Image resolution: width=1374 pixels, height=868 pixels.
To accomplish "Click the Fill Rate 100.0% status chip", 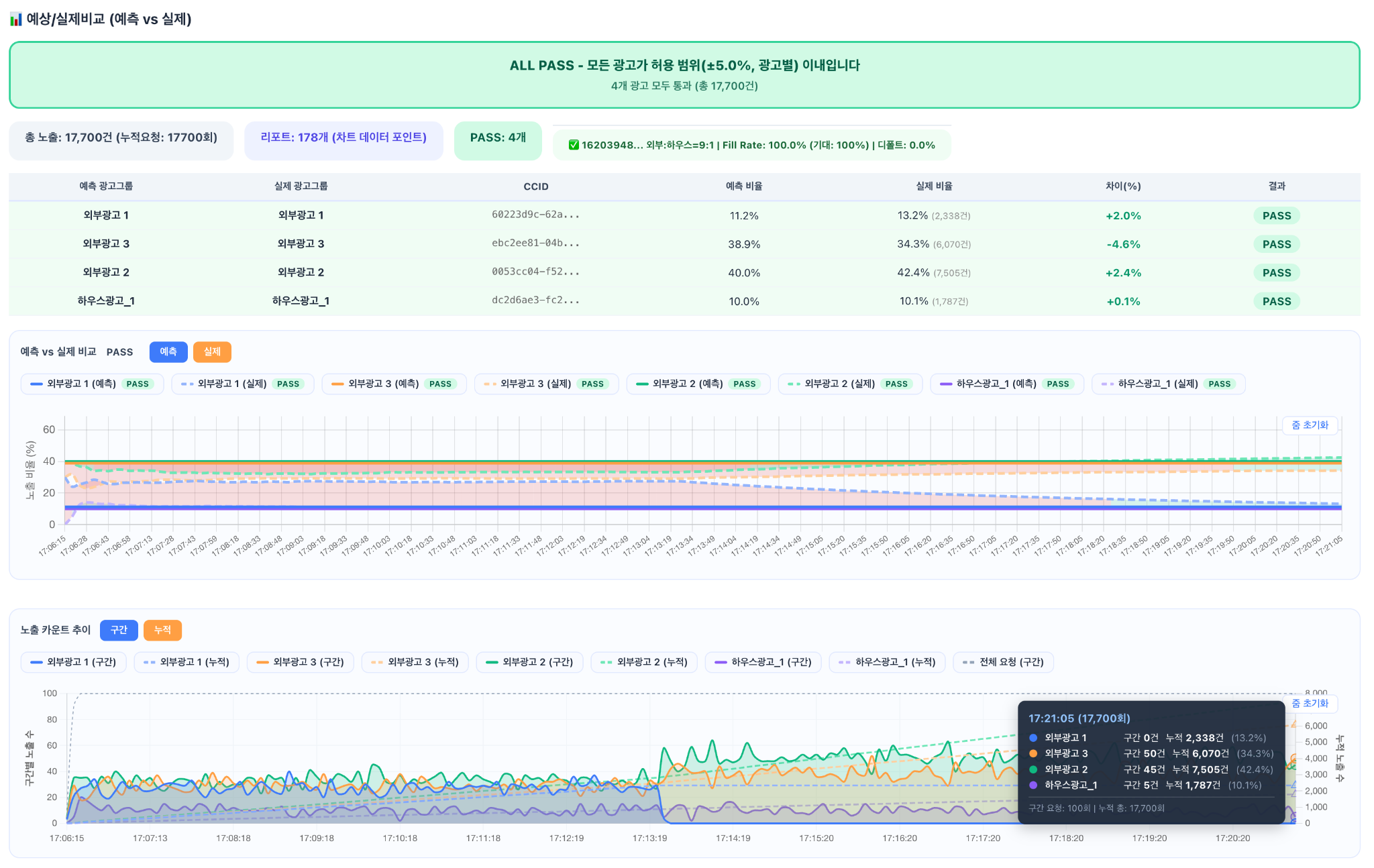I will pyautogui.click(x=752, y=145).
